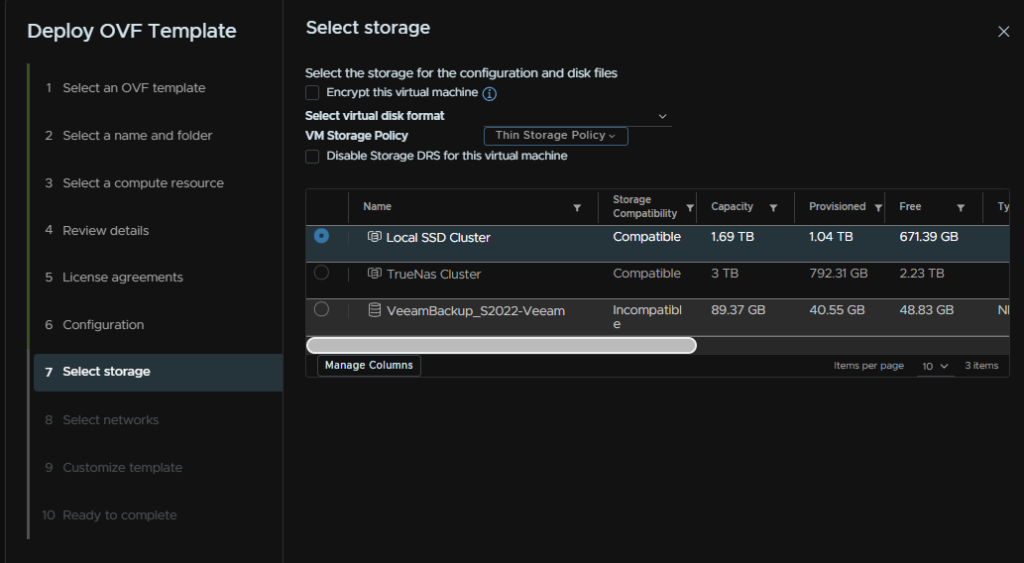Open the Thin Storage Policy dropdown
The height and width of the screenshot is (563, 1024).
tap(556, 135)
